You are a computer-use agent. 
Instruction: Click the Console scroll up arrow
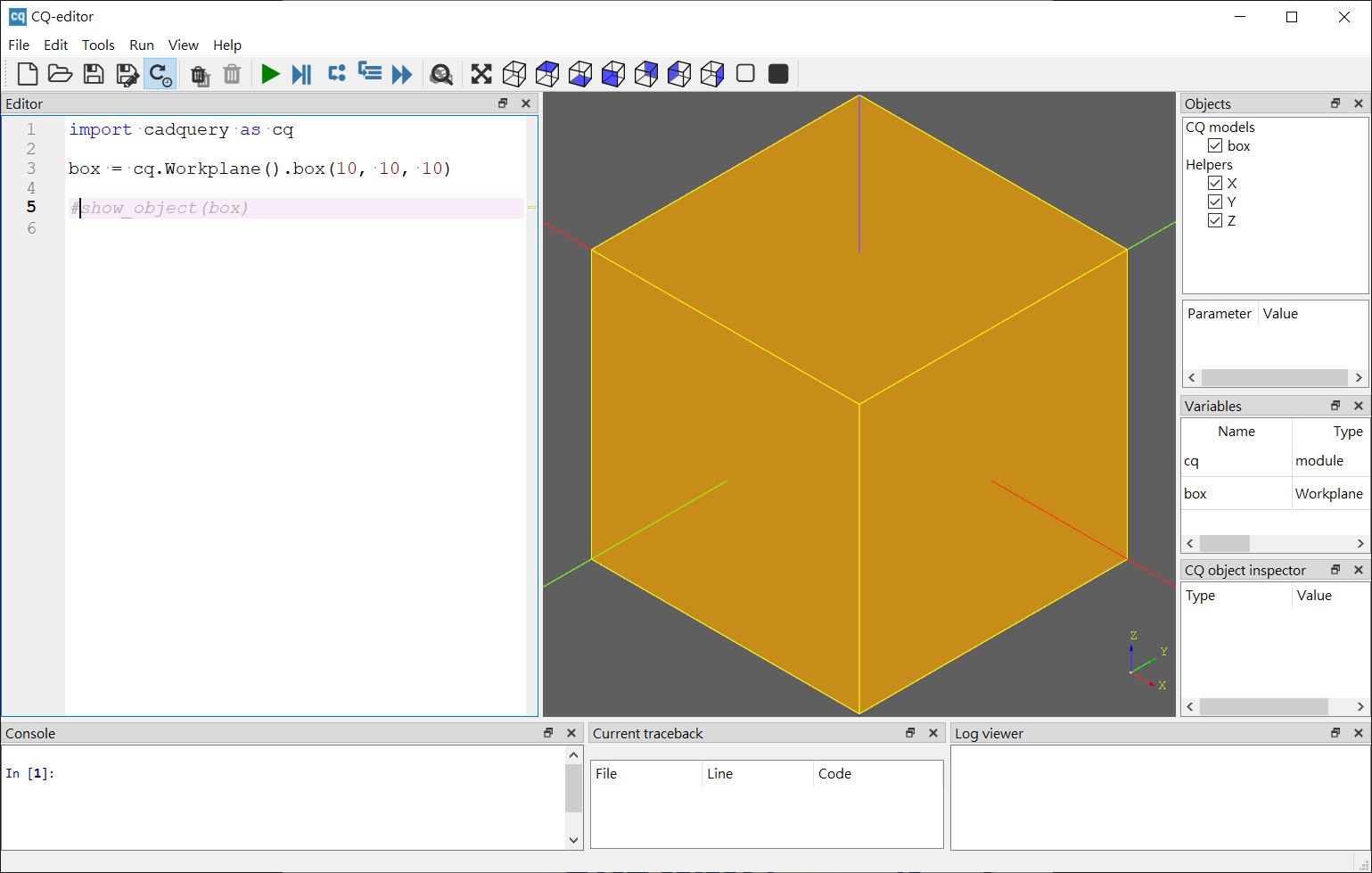point(573,755)
